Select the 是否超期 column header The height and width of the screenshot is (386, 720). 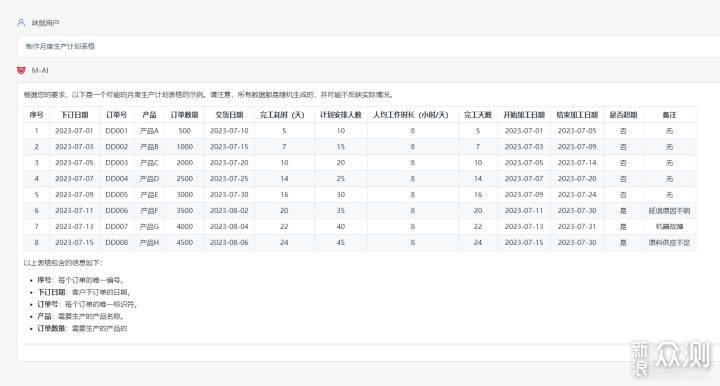623,115
